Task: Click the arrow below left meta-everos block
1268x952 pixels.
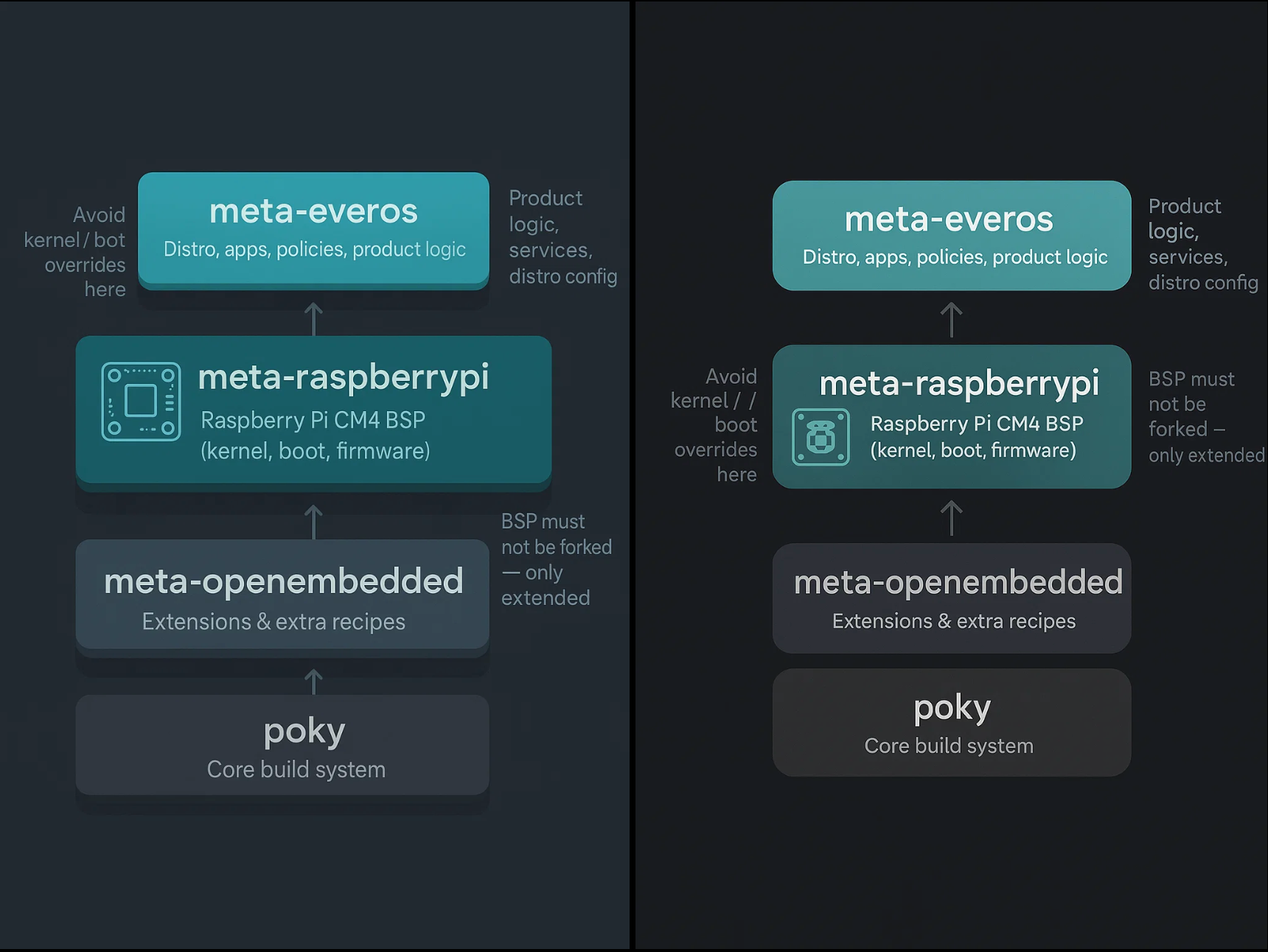Action: point(314,318)
